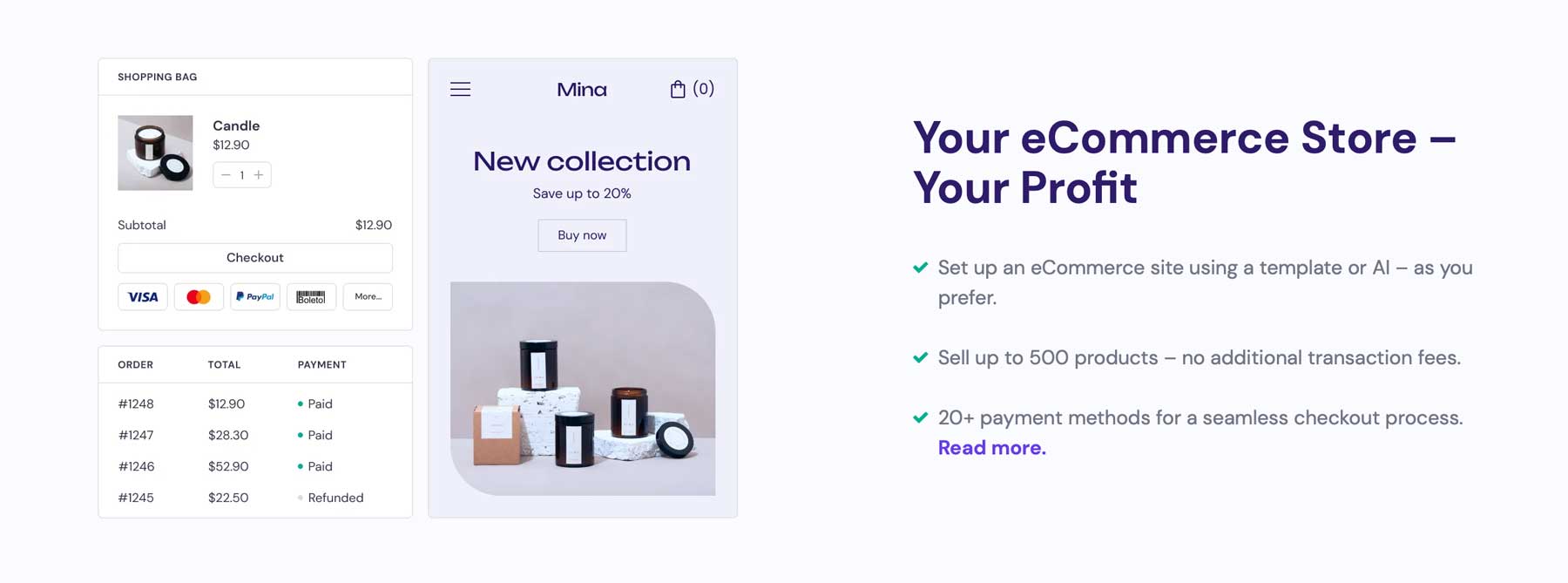Click the checkmark beside the payment methods bullet
The width and height of the screenshot is (1568, 583).
click(921, 417)
